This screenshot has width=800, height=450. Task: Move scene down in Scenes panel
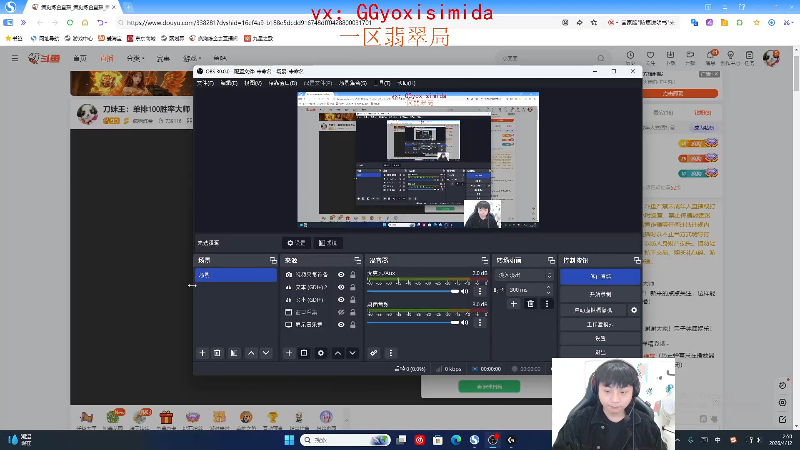coord(266,353)
